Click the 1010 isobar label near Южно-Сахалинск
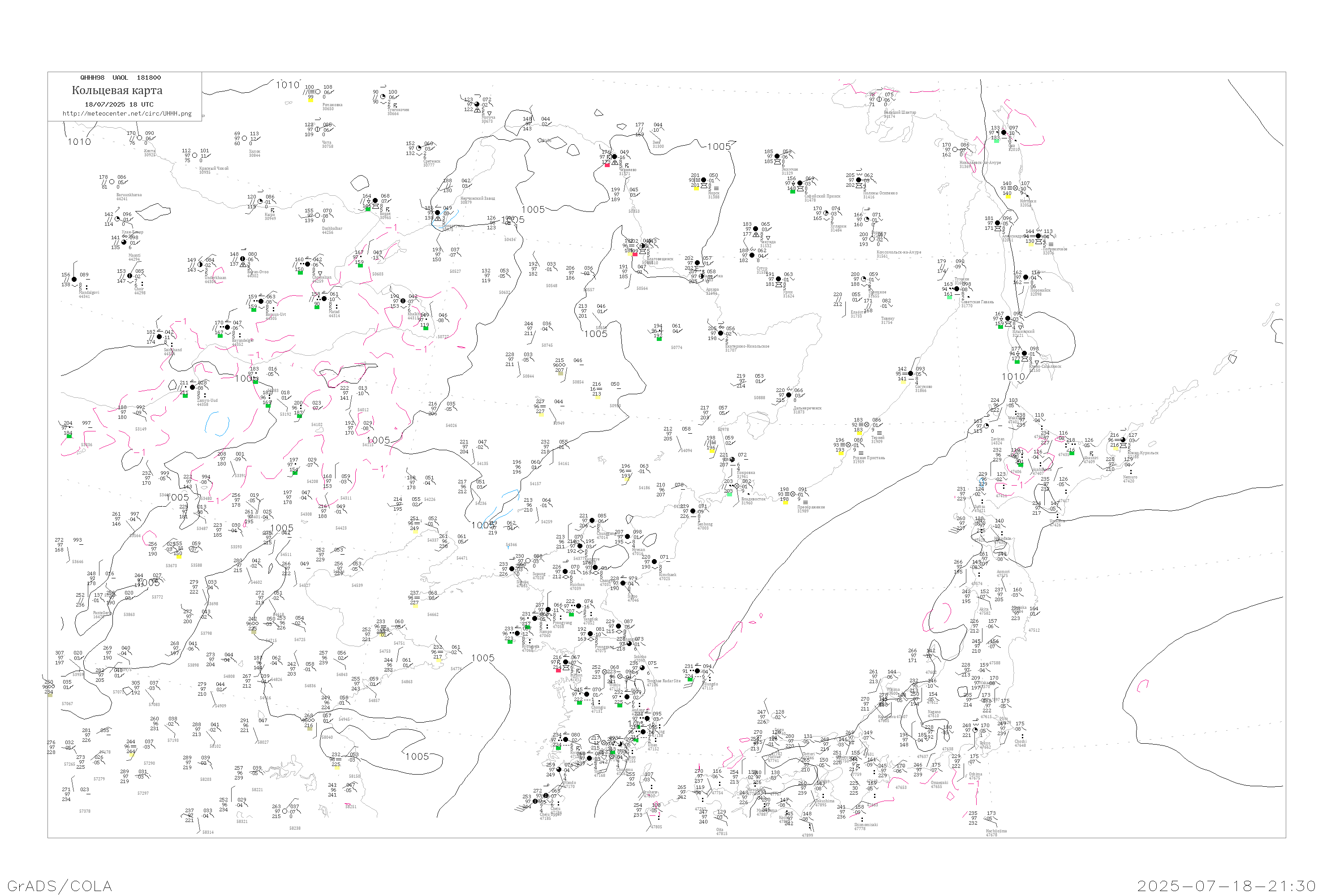This screenshot has height=896, width=1344. [x=1013, y=377]
